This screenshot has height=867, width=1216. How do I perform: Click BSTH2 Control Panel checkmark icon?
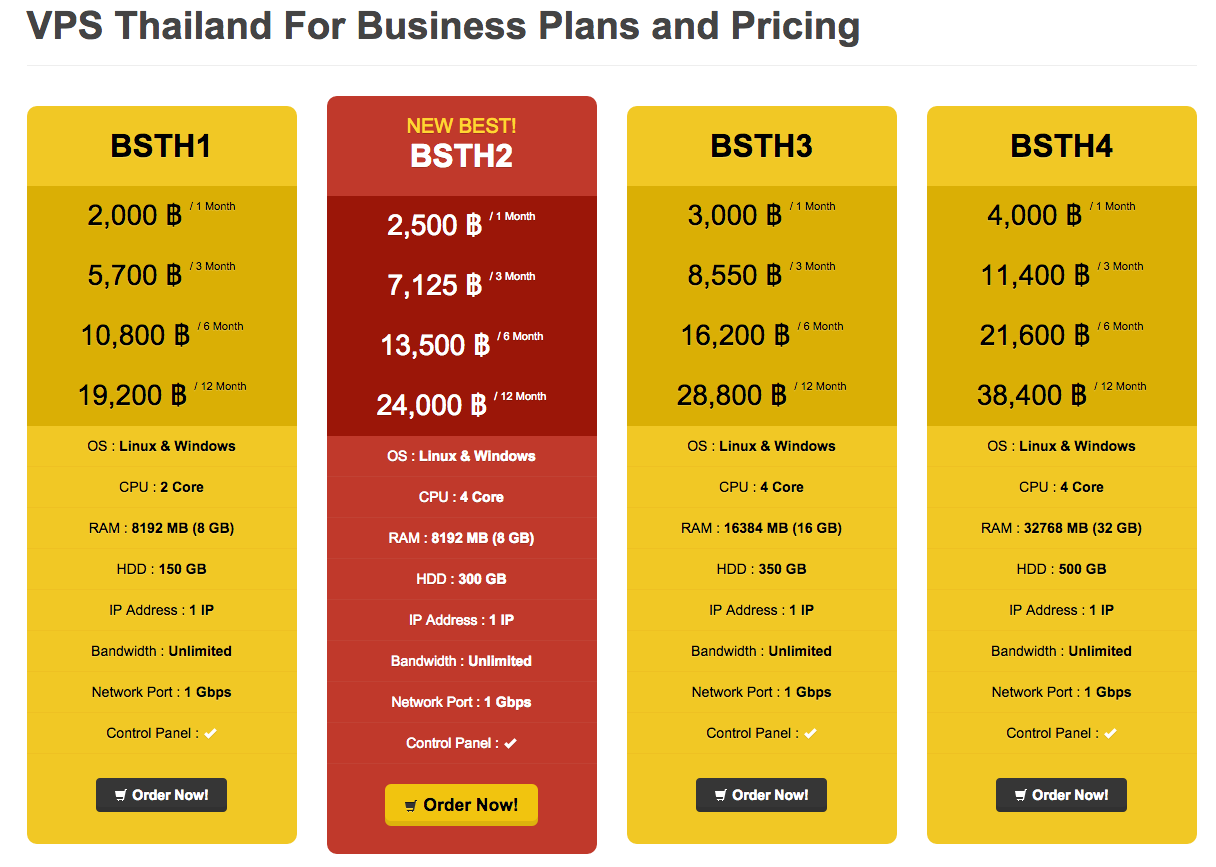pyautogui.click(x=511, y=744)
